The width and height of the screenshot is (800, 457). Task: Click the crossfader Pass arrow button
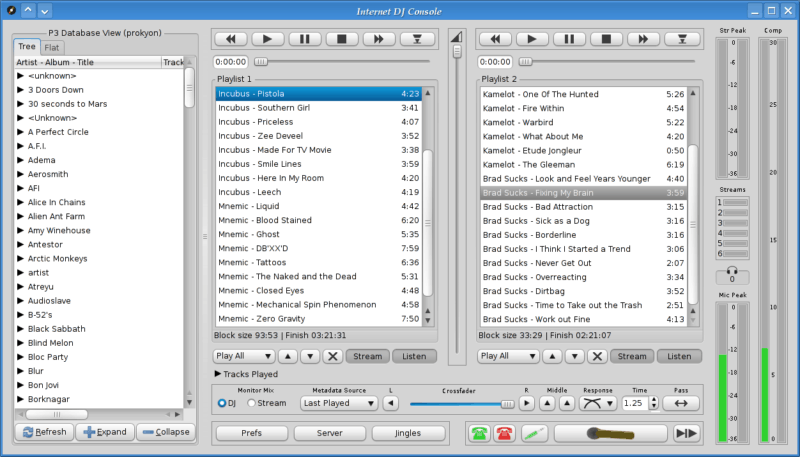pyautogui.click(x=681, y=403)
